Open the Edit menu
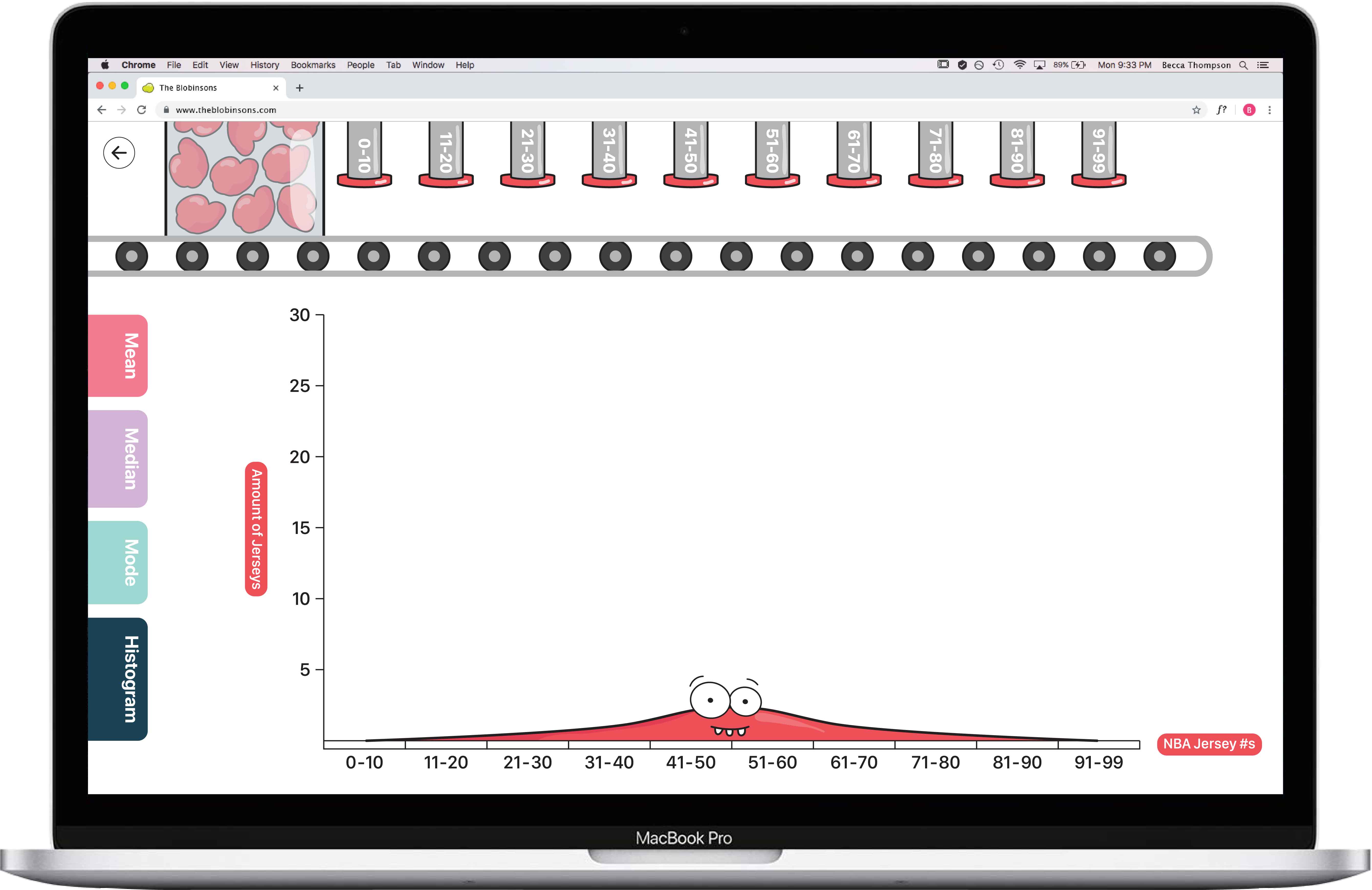The height and width of the screenshot is (890, 1372). coord(200,65)
